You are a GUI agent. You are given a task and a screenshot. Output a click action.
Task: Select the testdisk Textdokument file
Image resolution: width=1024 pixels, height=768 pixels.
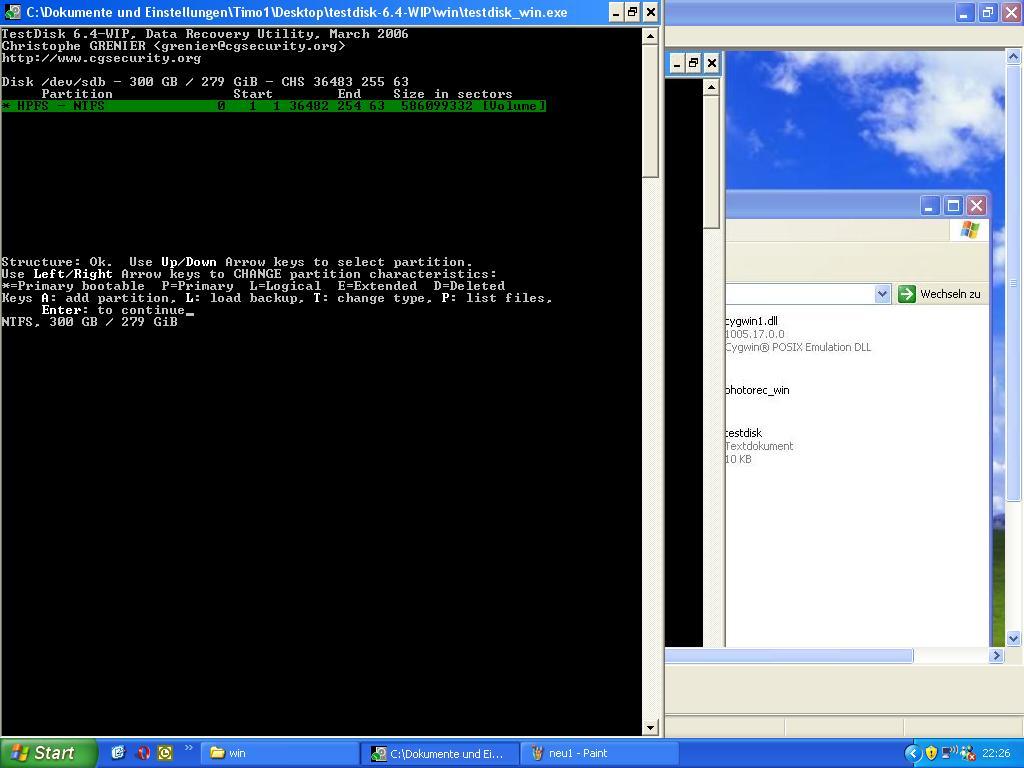click(758, 445)
